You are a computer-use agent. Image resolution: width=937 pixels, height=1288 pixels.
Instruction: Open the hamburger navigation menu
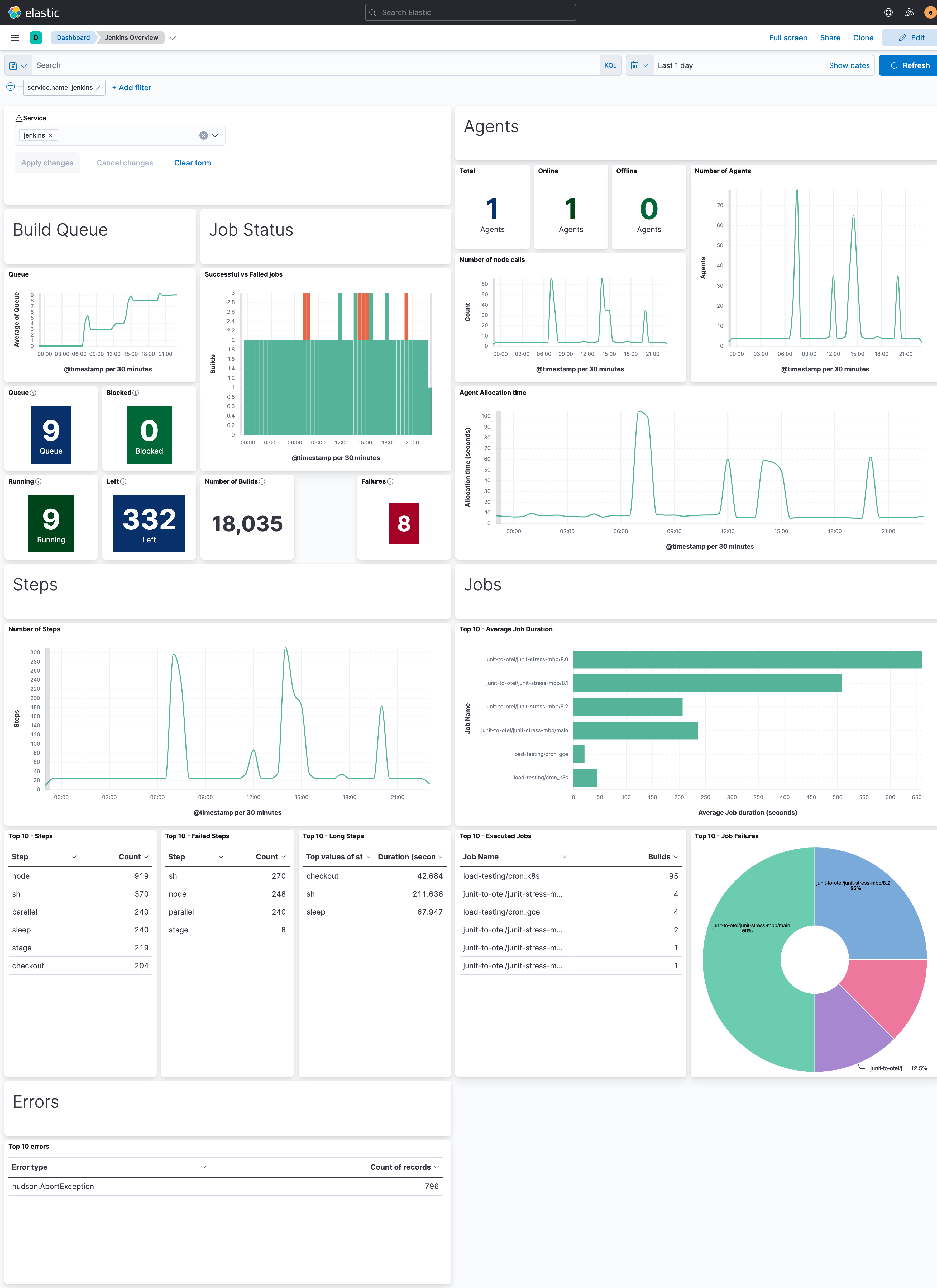pos(15,37)
